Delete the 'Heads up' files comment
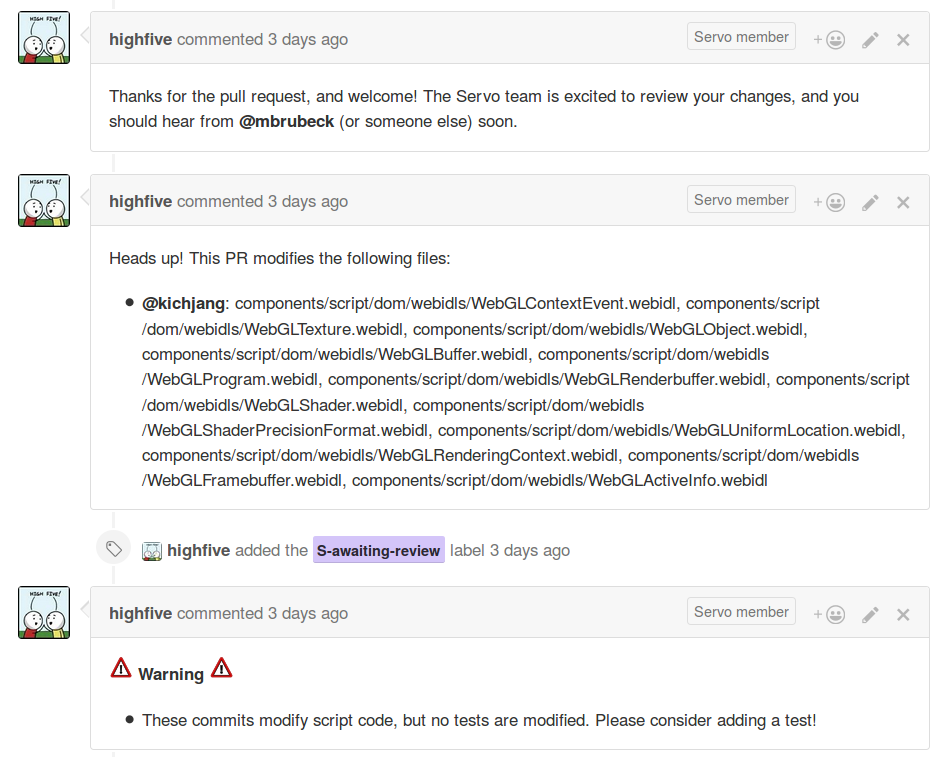The width and height of the screenshot is (947, 757). [903, 202]
